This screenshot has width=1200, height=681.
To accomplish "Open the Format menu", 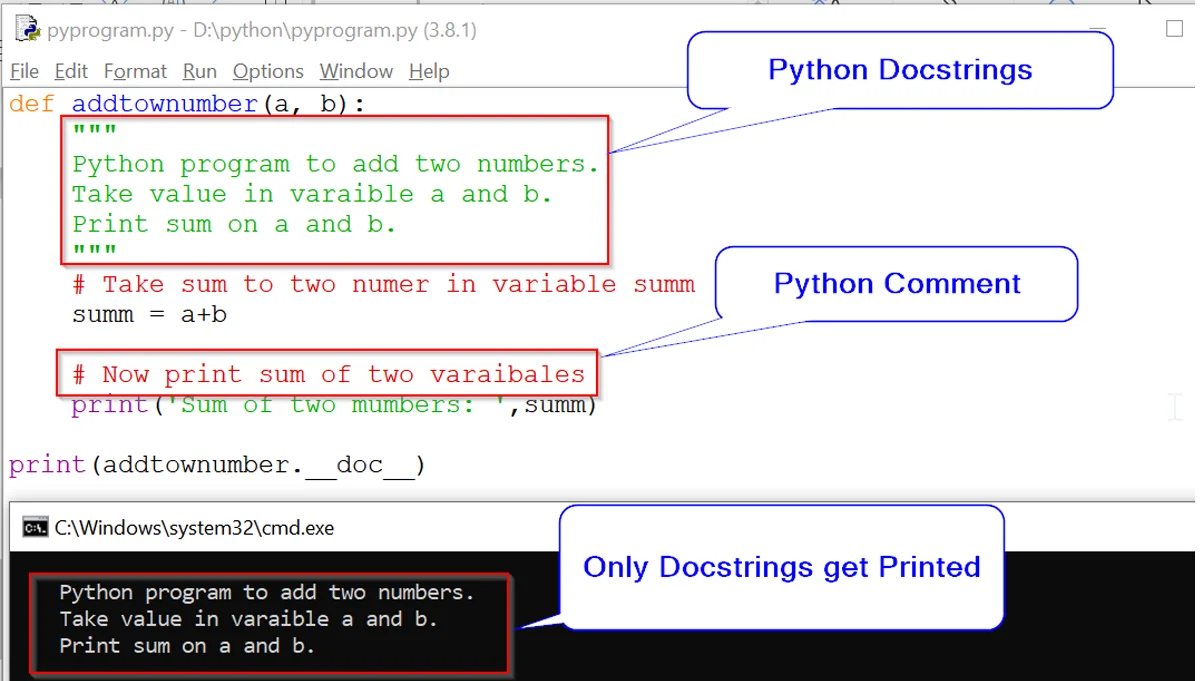I will coord(135,71).
